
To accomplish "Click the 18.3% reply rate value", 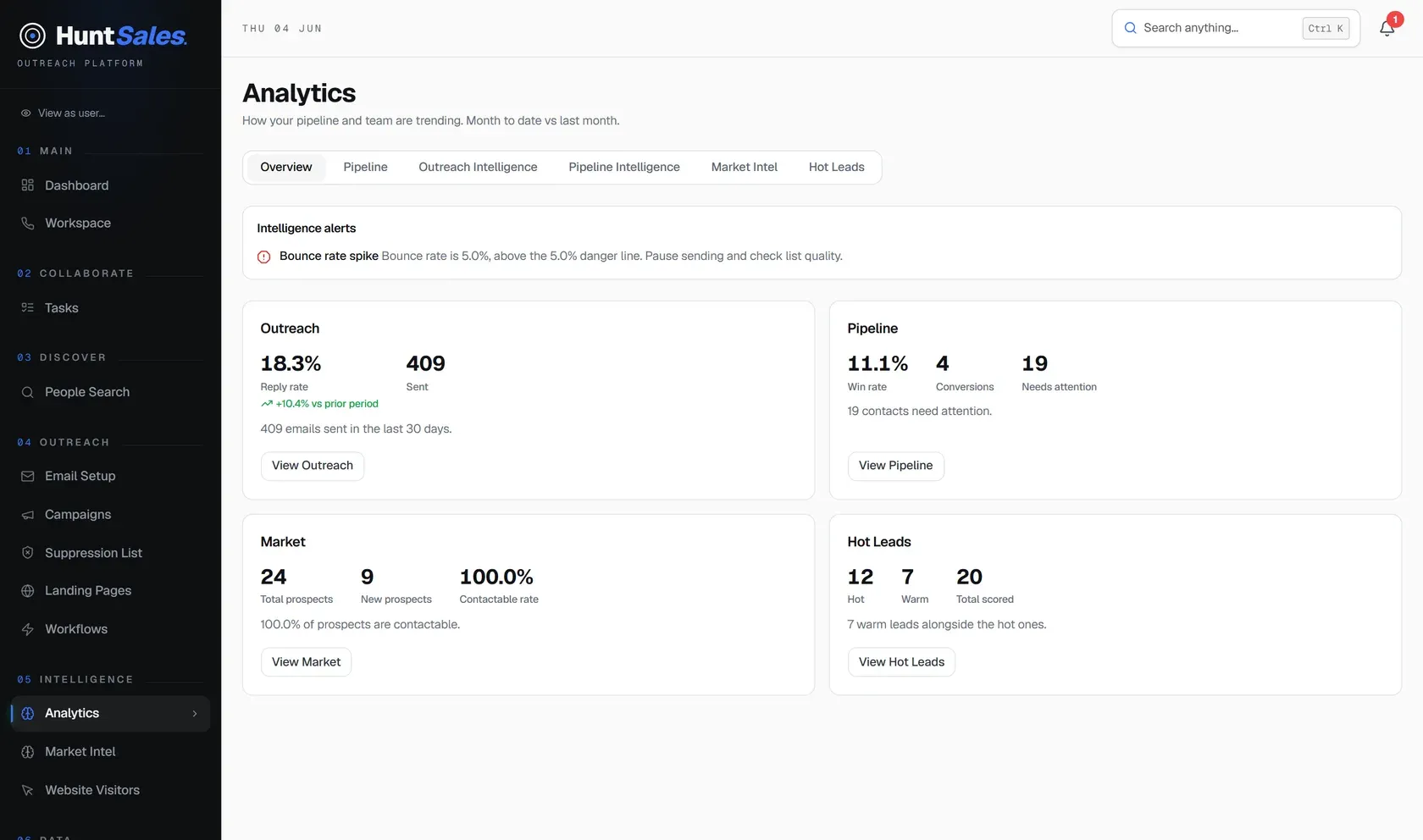I will (x=291, y=364).
